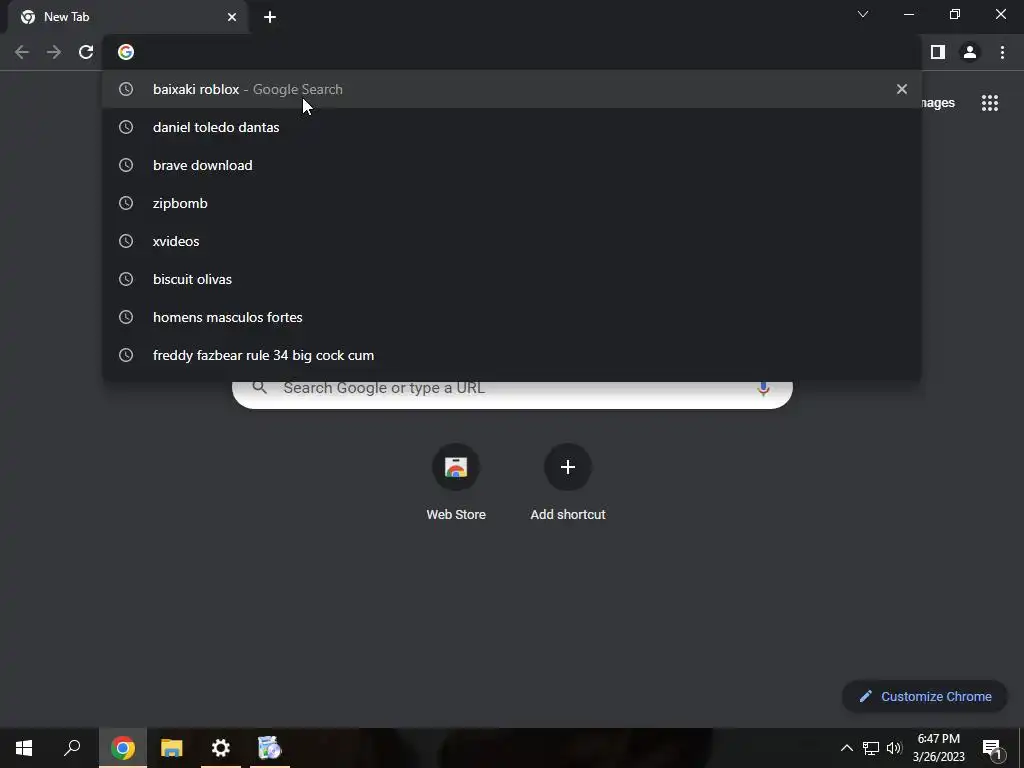Open the Settings gear in the taskbar
The image size is (1024, 768).
coord(221,748)
